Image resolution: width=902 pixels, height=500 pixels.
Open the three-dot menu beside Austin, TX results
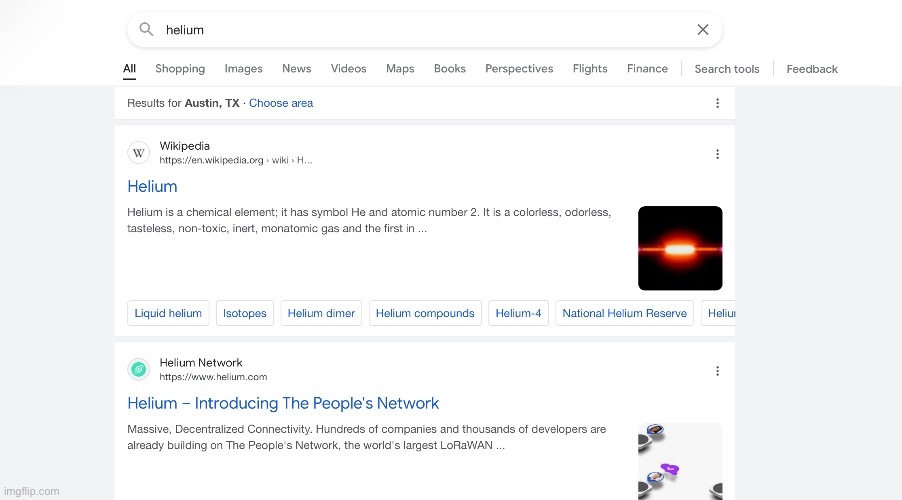coord(717,103)
